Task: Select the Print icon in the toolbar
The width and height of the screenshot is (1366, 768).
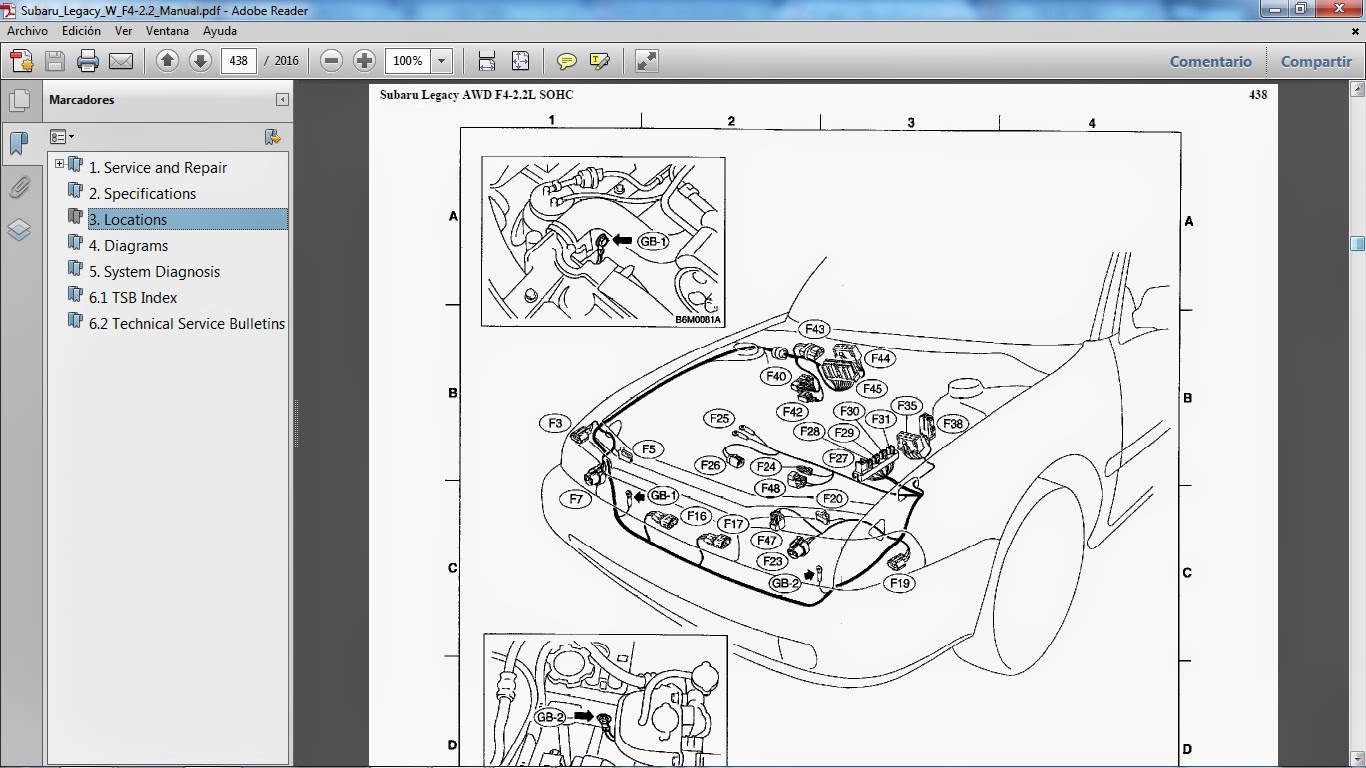Action: coord(88,60)
